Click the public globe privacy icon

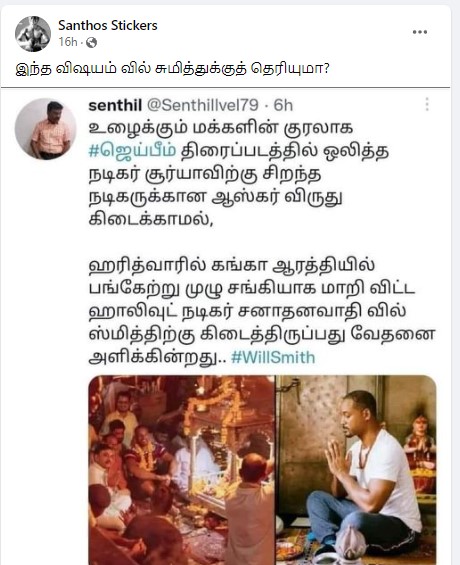tap(91, 43)
